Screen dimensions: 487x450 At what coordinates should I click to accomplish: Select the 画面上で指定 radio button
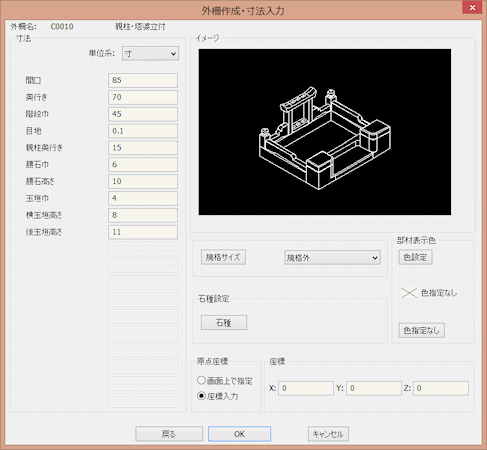201,380
